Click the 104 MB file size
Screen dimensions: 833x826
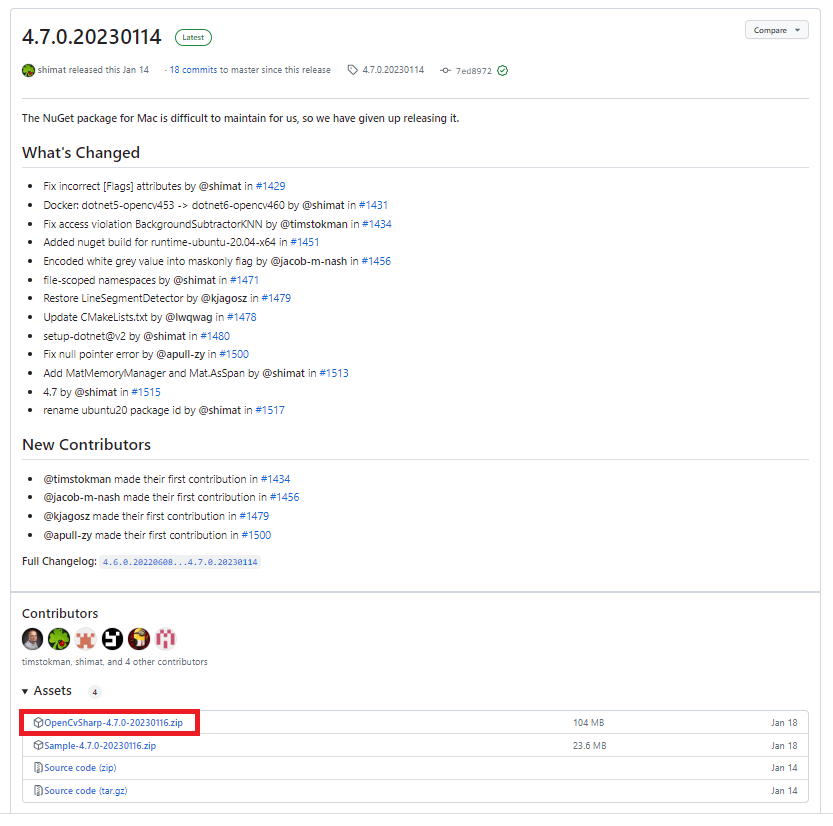pos(589,723)
